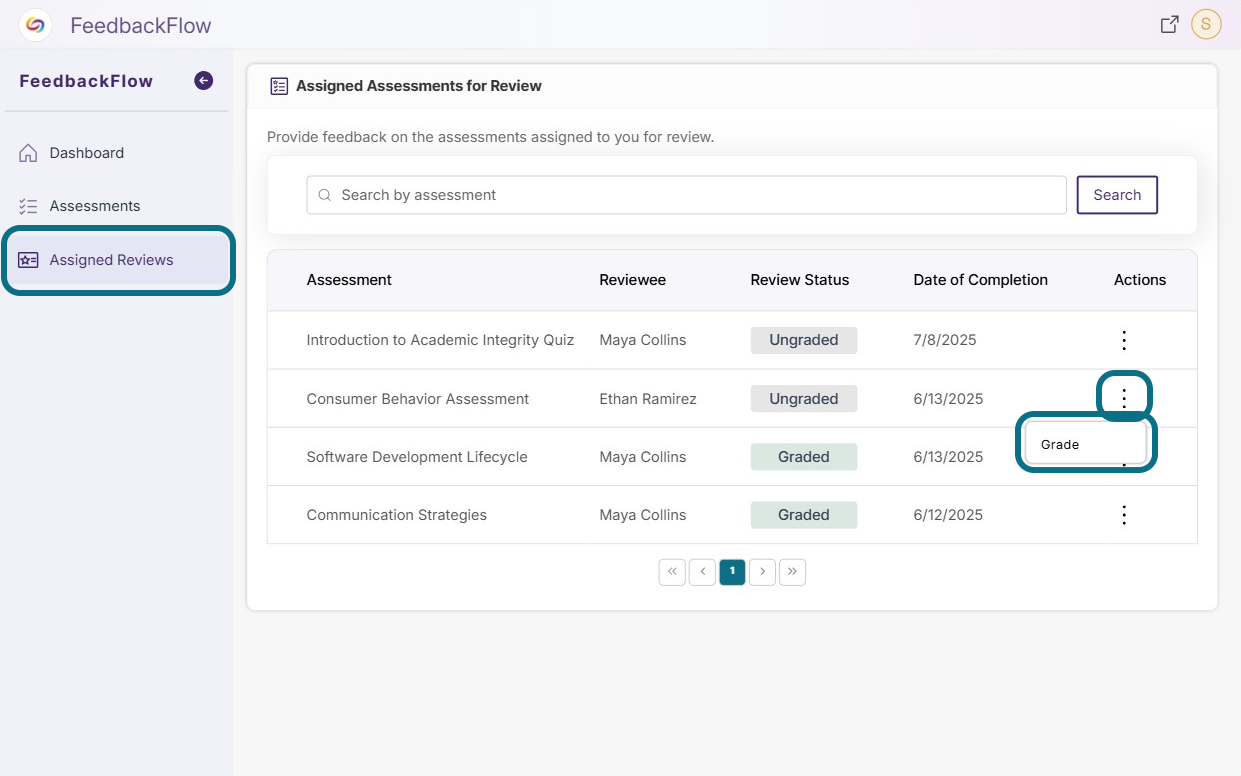
Task: Click the FeedbackFlow title in top header
Action: [141, 26]
